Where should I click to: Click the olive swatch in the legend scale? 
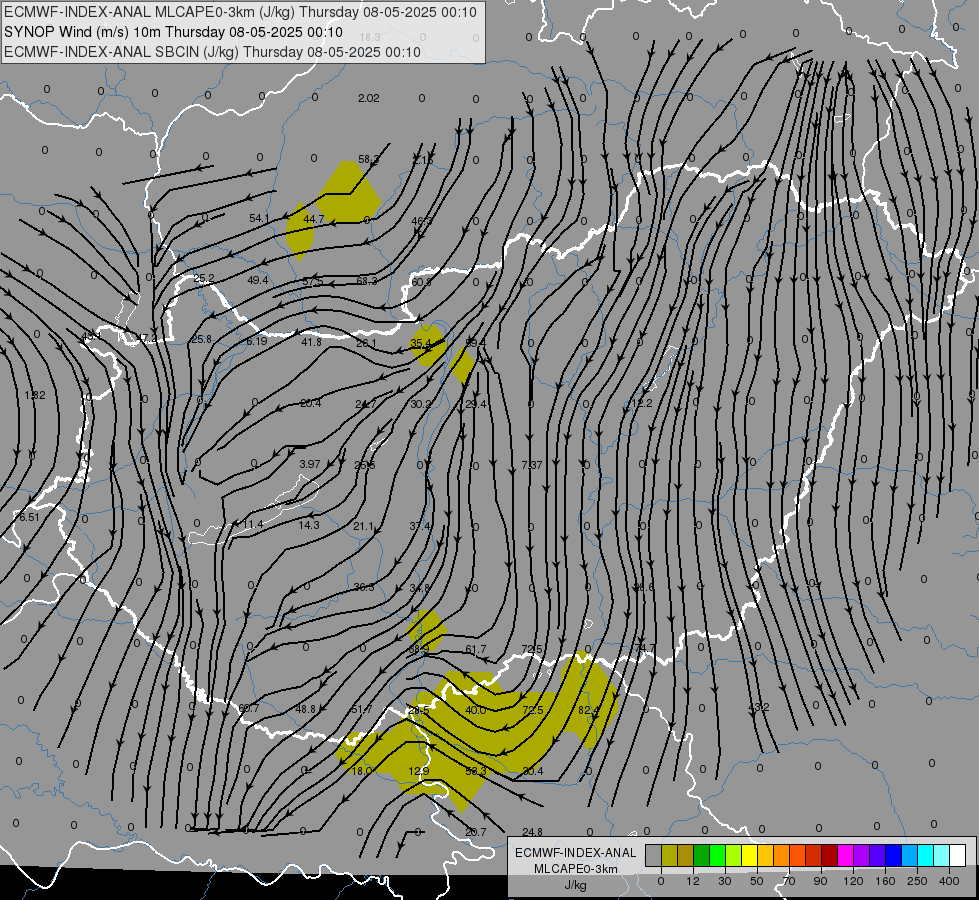click(x=669, y=855)
